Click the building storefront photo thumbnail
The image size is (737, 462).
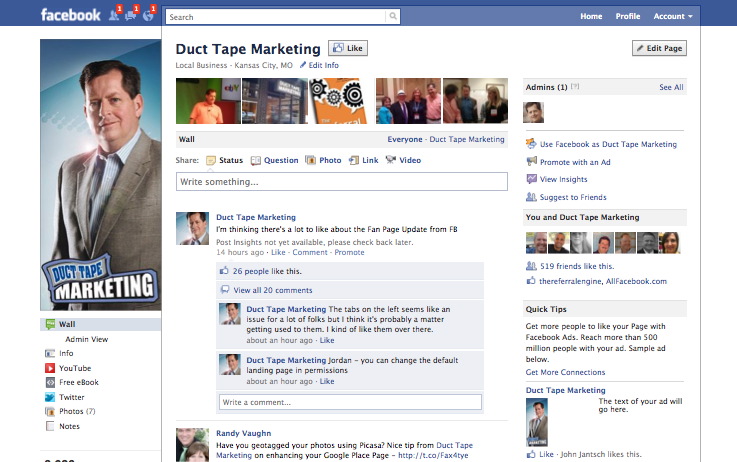tap(274, 101)
